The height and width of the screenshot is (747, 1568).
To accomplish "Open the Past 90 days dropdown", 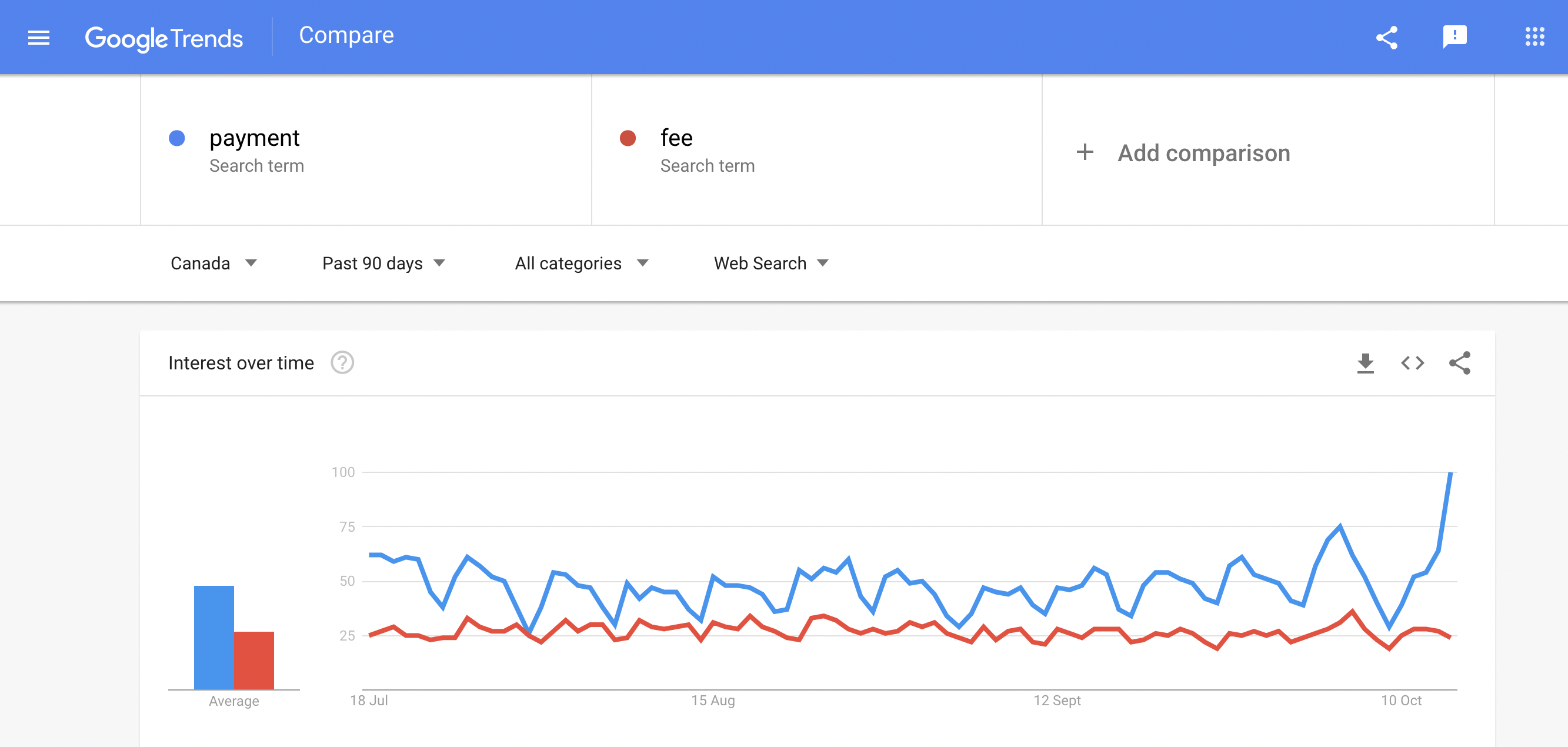I will 383,264.
